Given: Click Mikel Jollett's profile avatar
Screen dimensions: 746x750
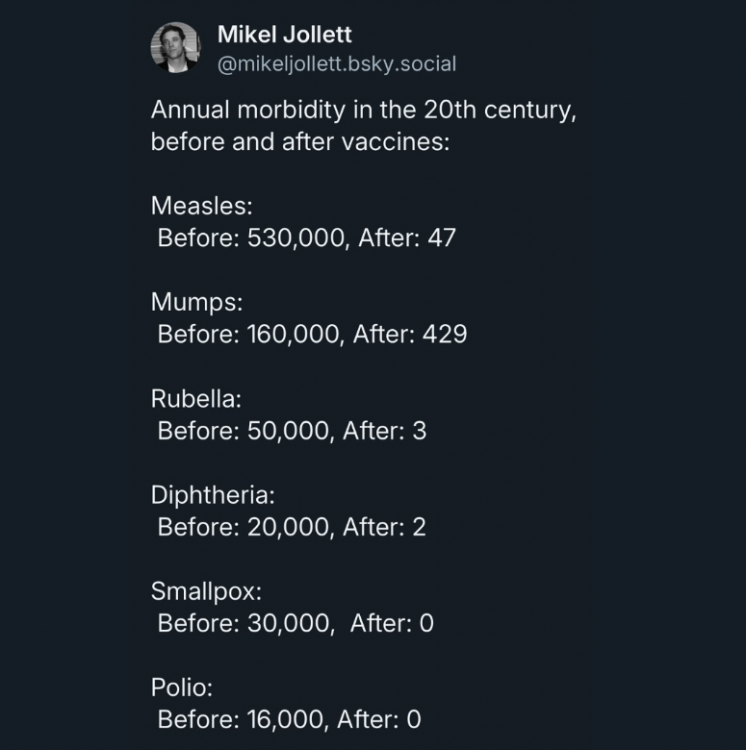Looking at the screenshot, I should tap(176, 47).
